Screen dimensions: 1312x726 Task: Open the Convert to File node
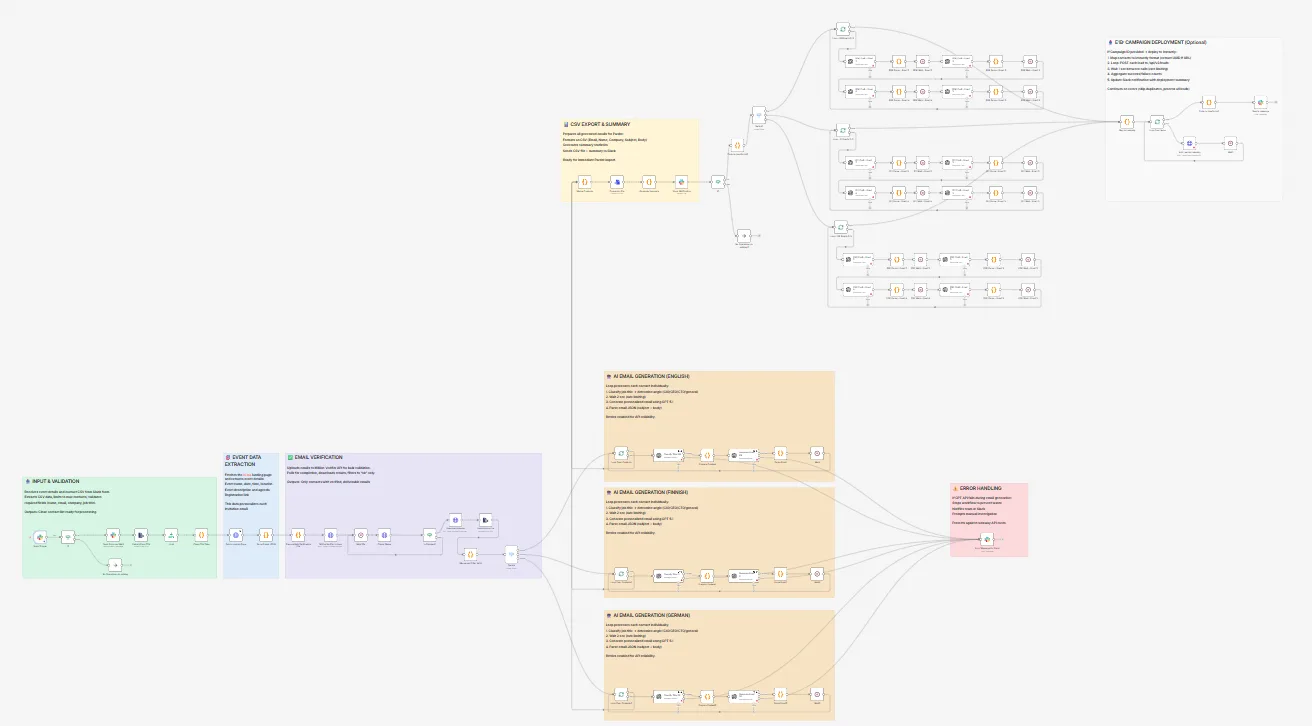click(617, 182)
